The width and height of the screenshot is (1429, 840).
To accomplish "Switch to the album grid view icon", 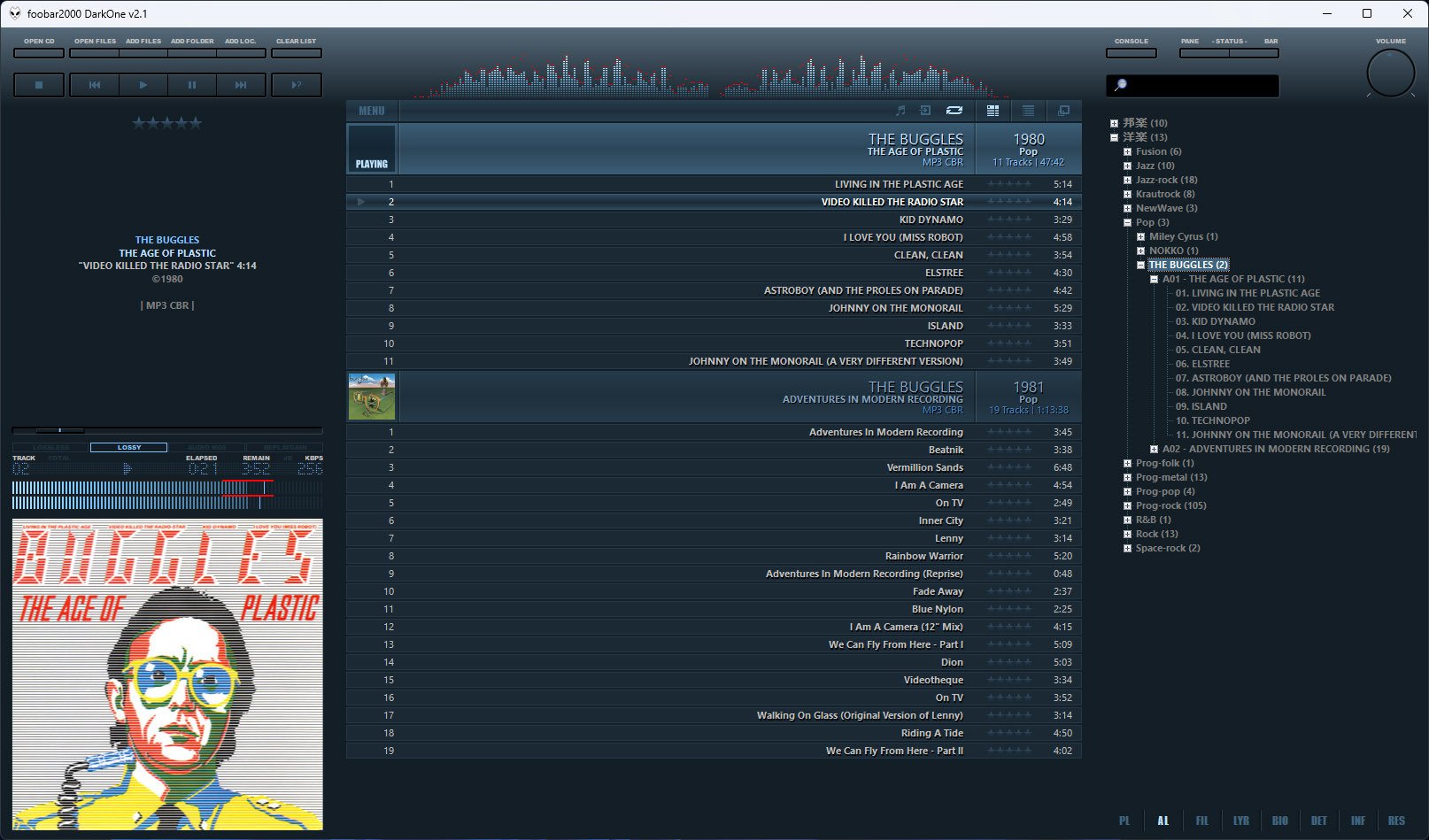I will 993,111.
